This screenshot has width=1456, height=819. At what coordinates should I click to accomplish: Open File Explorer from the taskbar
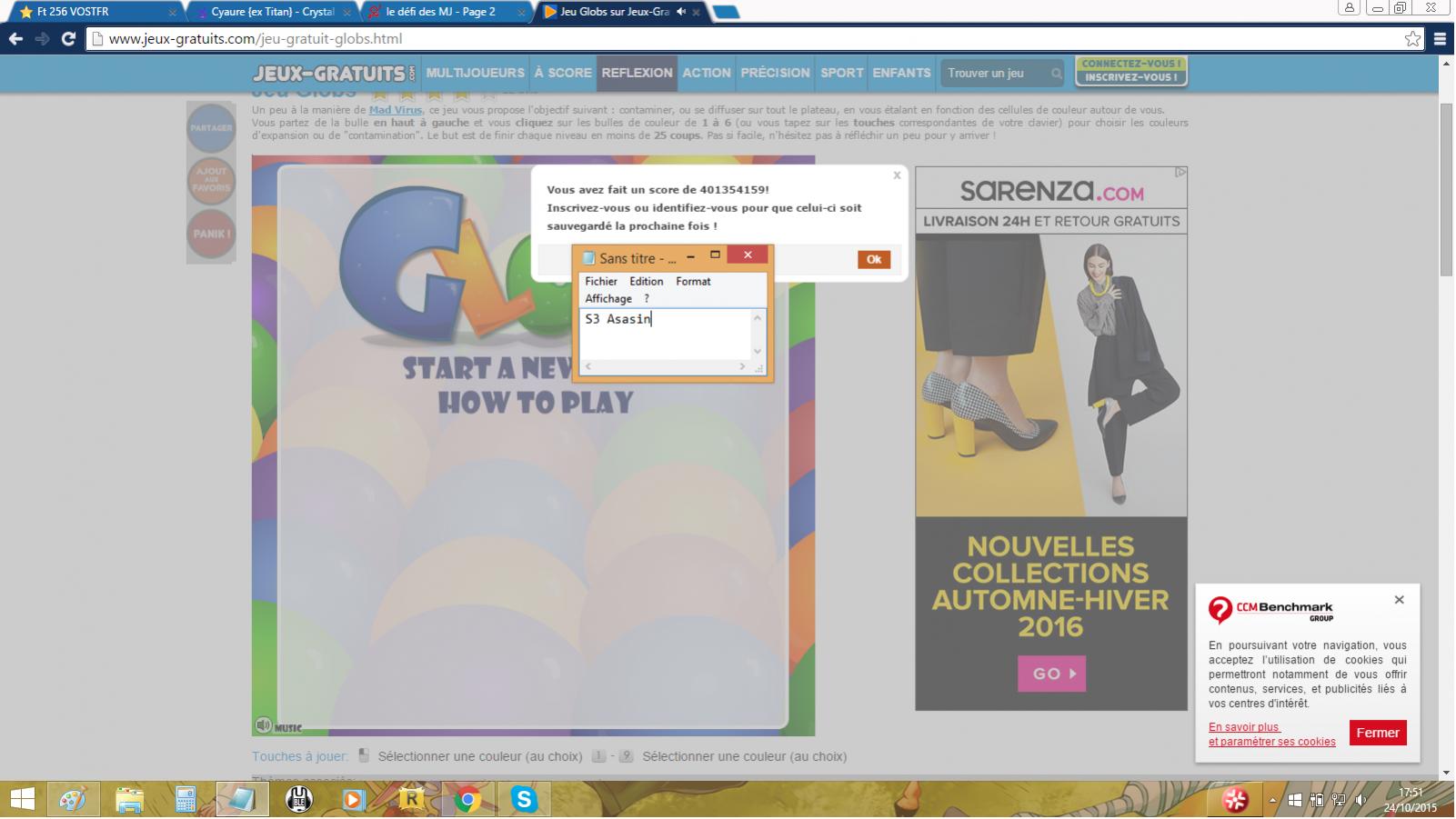tap(129, 799)
